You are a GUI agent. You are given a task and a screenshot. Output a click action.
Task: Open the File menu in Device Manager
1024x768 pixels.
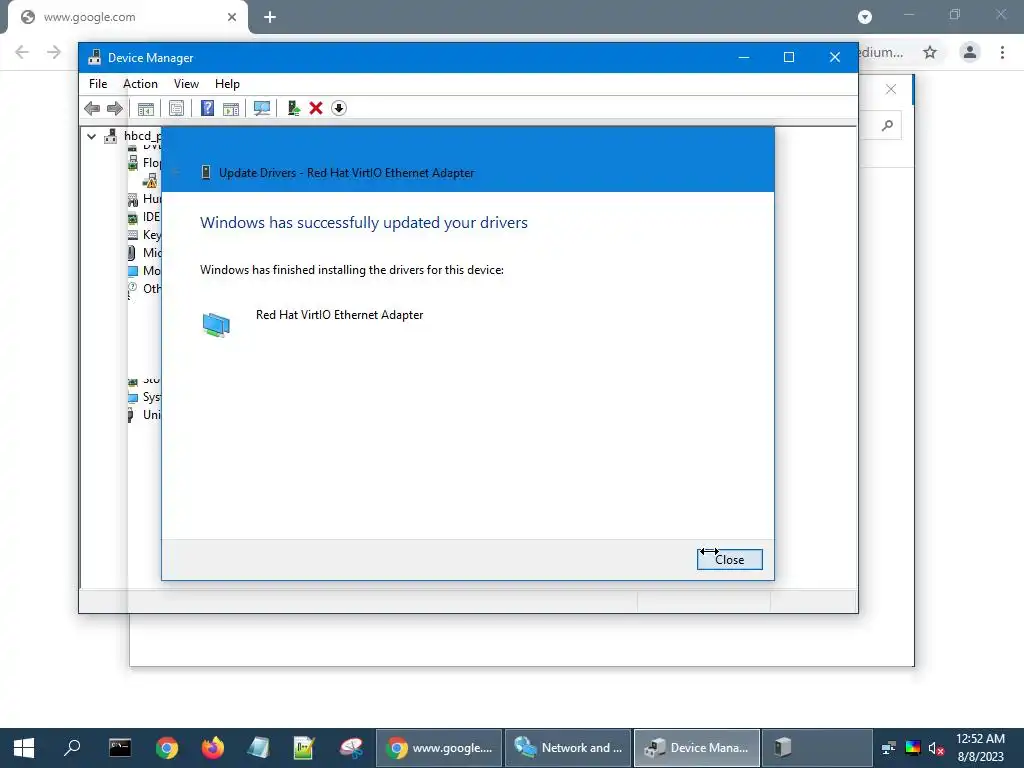[98, 84]
